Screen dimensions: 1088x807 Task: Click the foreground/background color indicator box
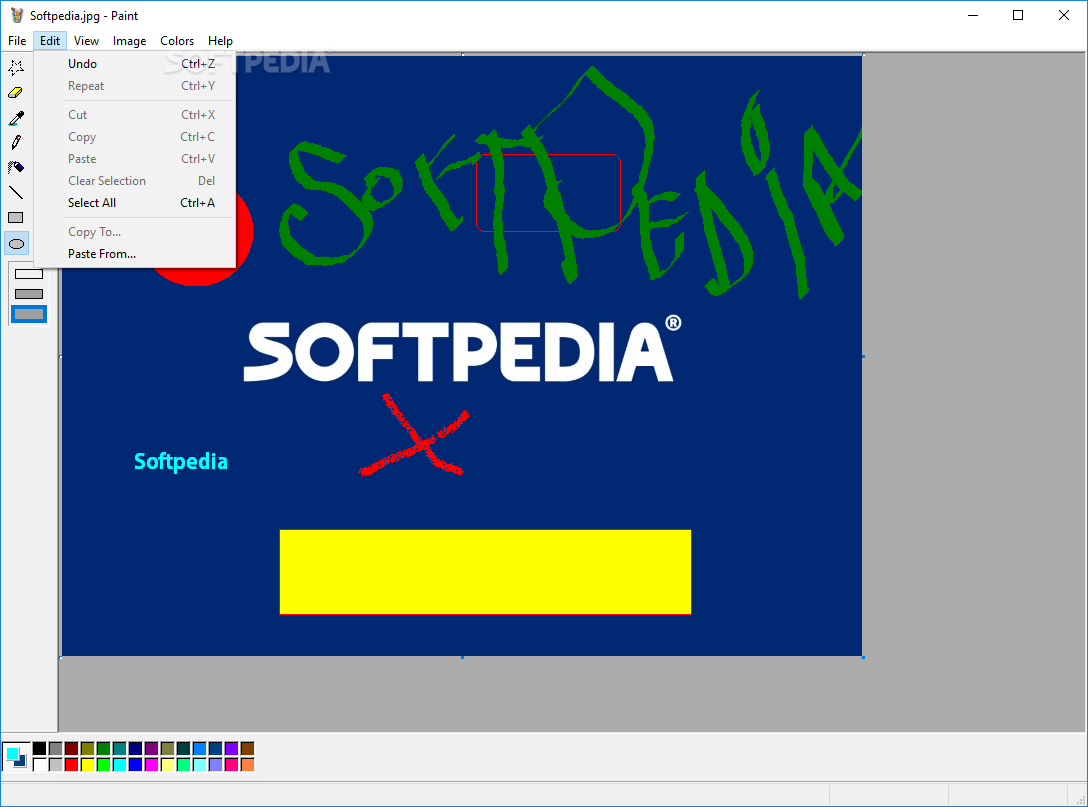pos(15,756)
